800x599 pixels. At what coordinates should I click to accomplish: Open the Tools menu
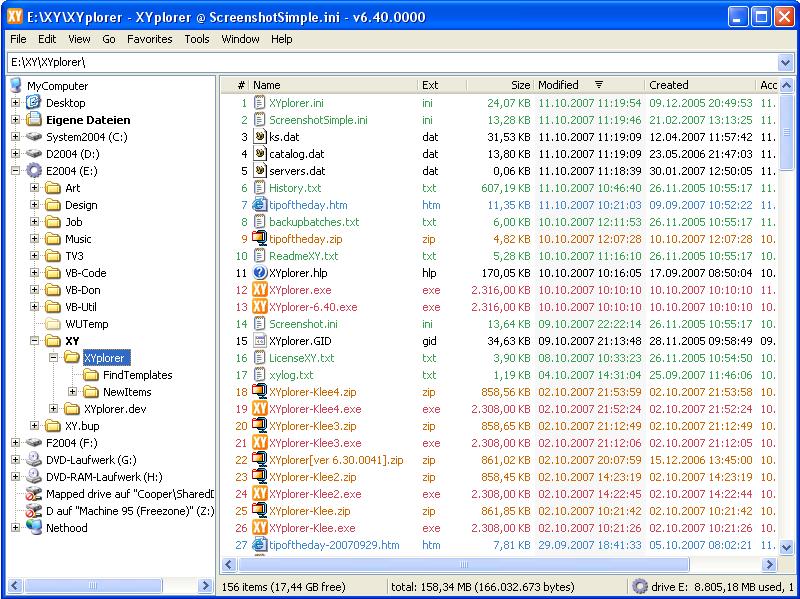click(x=196, y=39)
